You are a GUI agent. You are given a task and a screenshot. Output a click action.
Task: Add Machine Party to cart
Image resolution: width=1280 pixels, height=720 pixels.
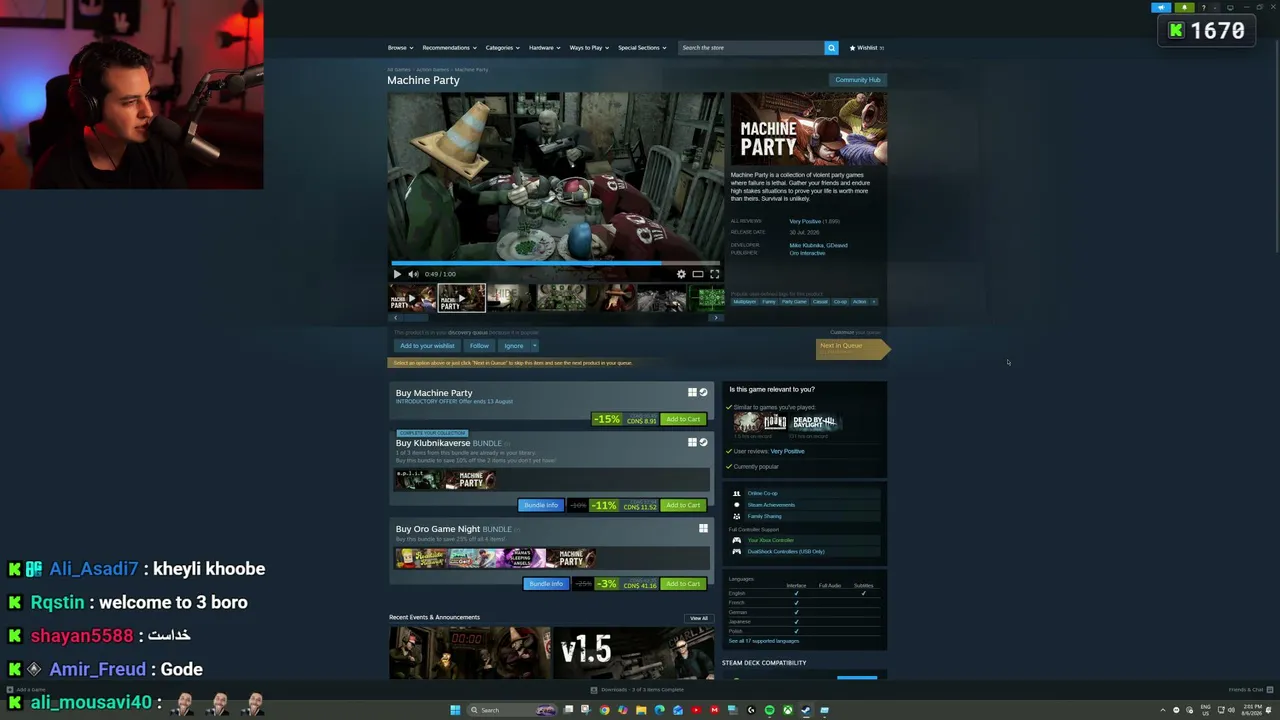[683, 419]
